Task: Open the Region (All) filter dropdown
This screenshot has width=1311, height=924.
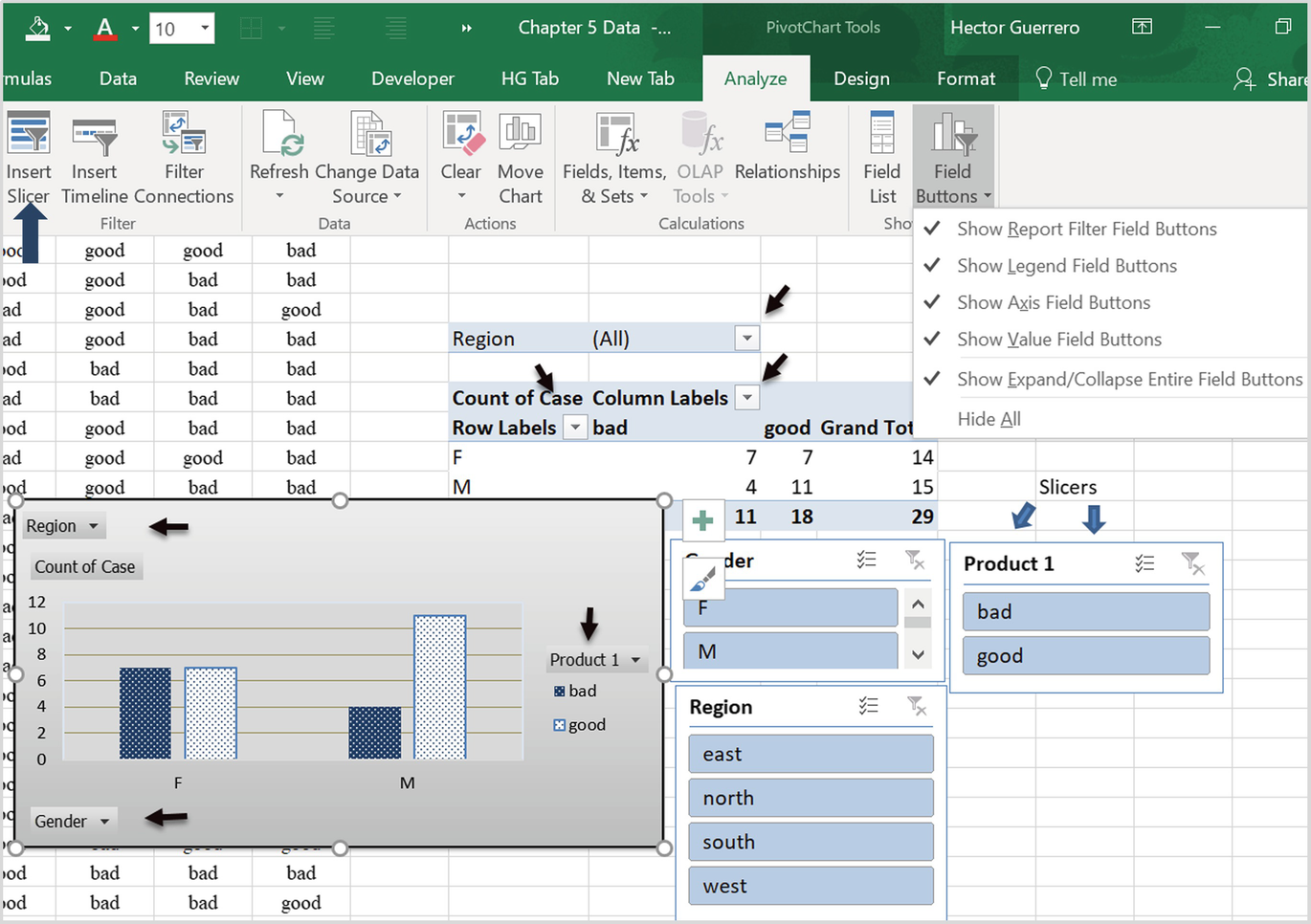Action: tap(745, 338)
